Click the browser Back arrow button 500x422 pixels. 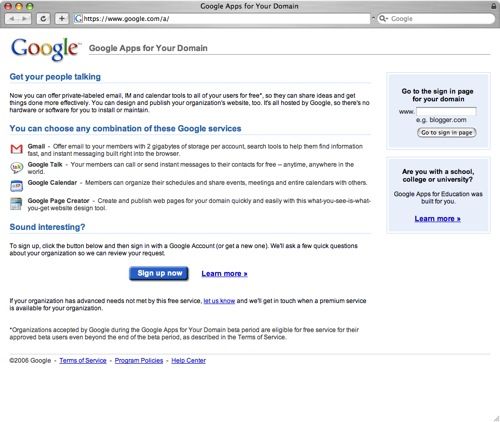12,19
